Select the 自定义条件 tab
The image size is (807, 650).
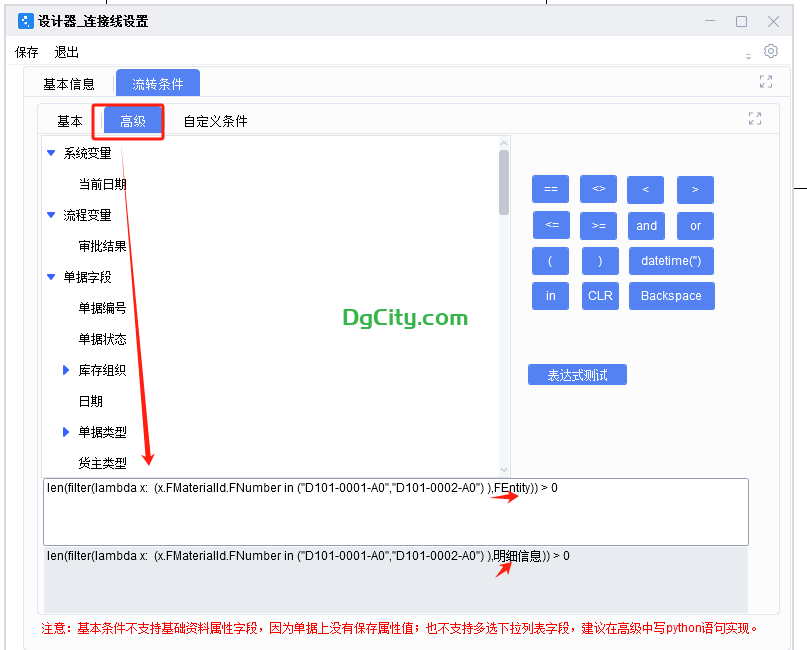(x=219, y=120)
